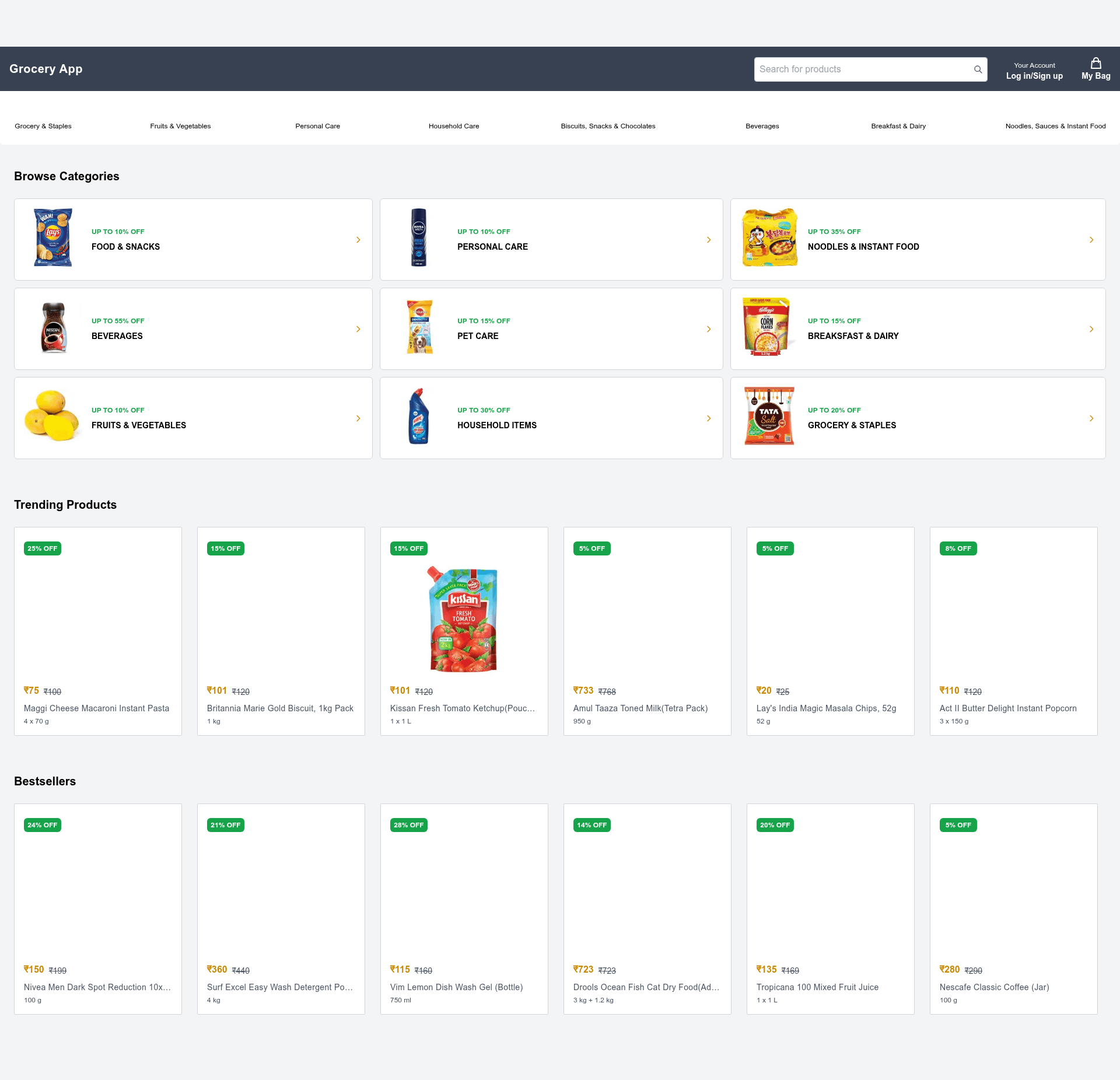Open Surf Excel Easy Wash Detergent product
Screen dimensions: 1120x1080
click(x=280, y=987)
